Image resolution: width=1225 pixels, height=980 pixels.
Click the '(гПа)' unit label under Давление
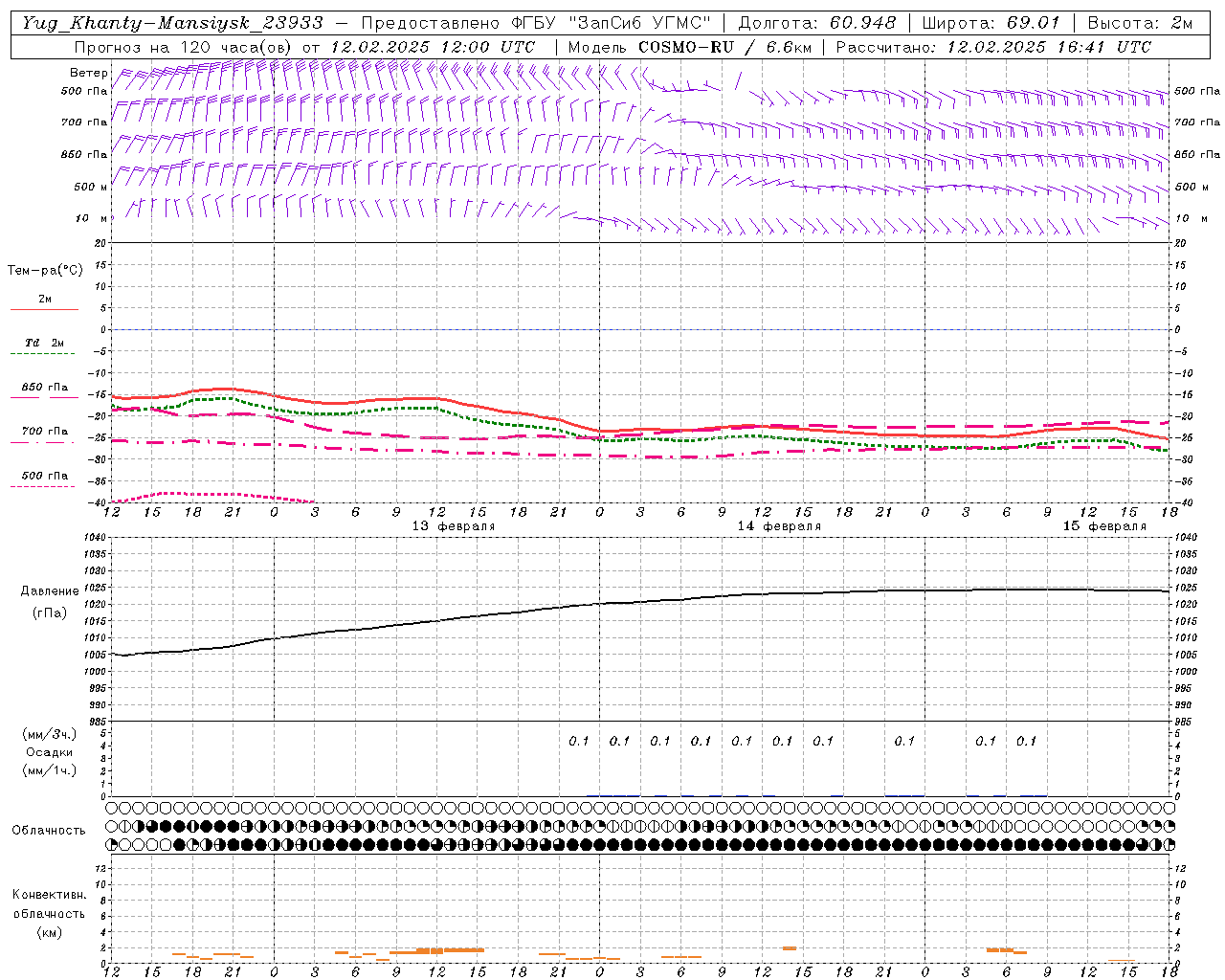tap(50, 612)
